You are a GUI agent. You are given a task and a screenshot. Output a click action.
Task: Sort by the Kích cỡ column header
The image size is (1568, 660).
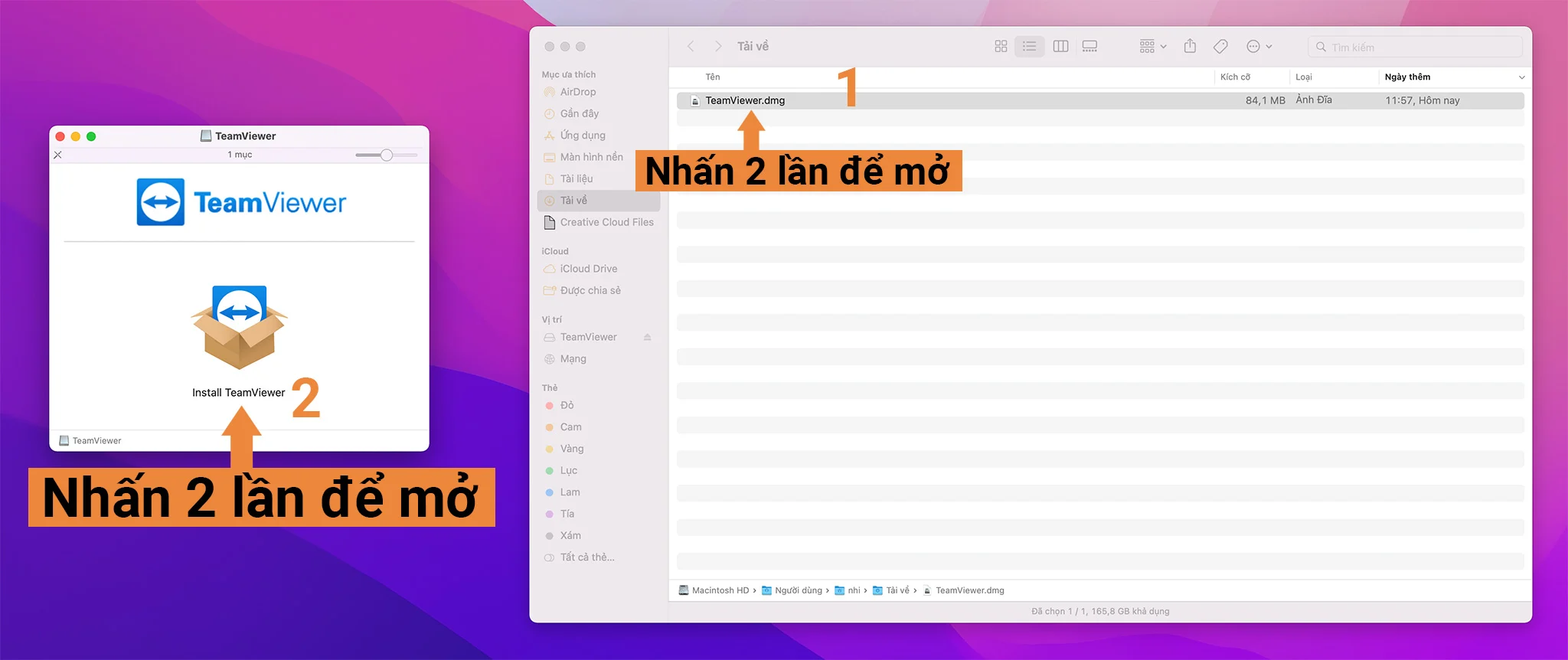tap(1235, 77)
